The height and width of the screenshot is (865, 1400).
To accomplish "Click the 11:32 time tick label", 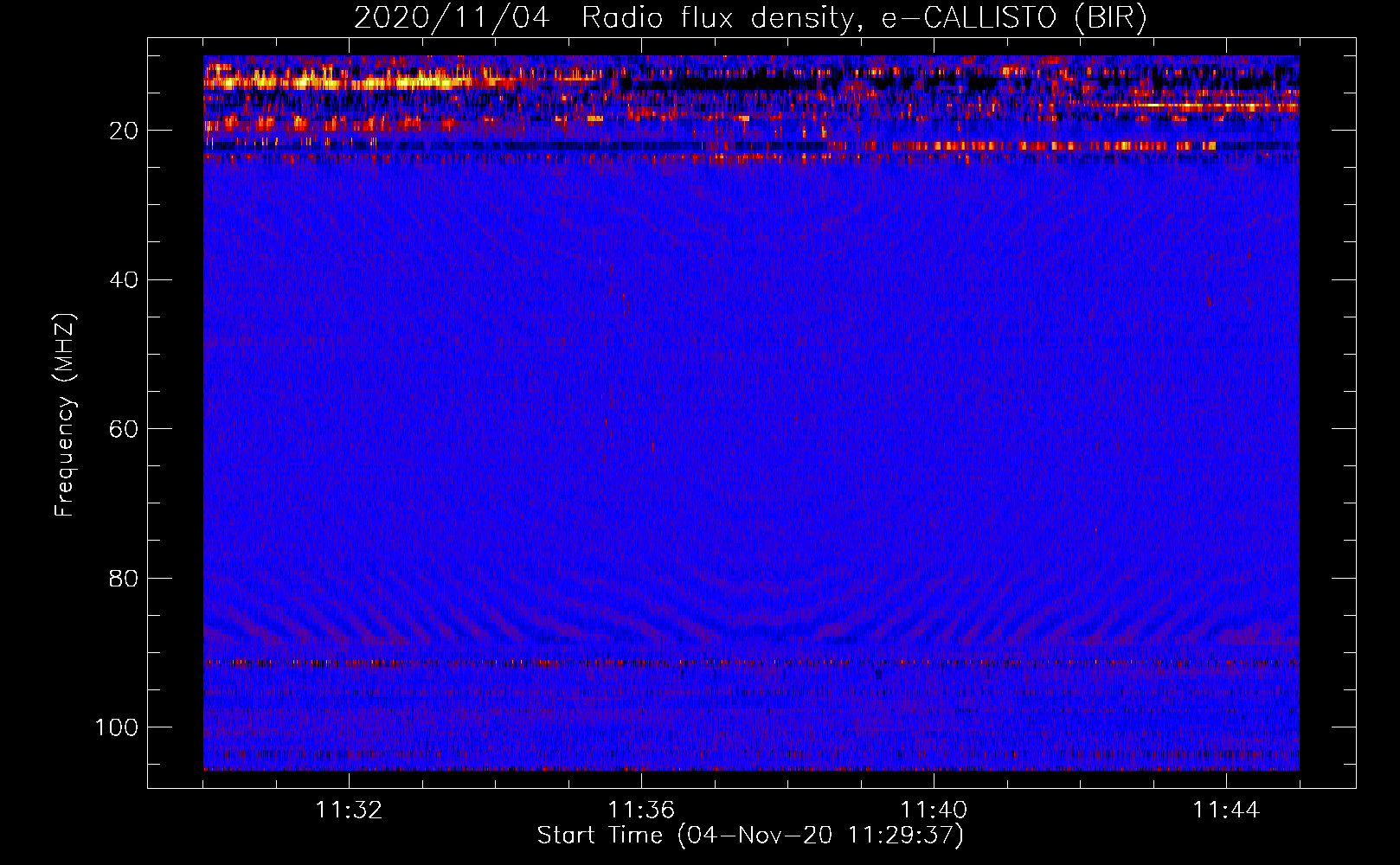I will click(x=349, y=811).
